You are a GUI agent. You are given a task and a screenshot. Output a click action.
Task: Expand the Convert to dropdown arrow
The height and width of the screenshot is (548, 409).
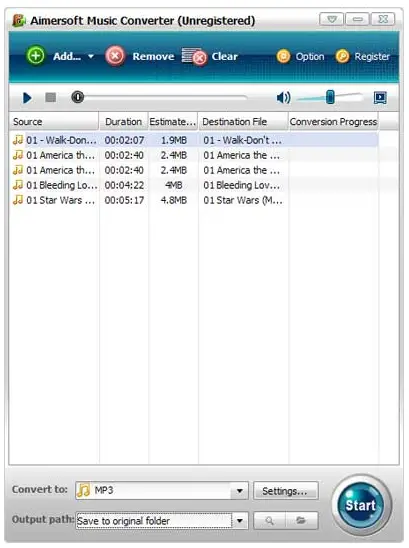coord(239,491)
